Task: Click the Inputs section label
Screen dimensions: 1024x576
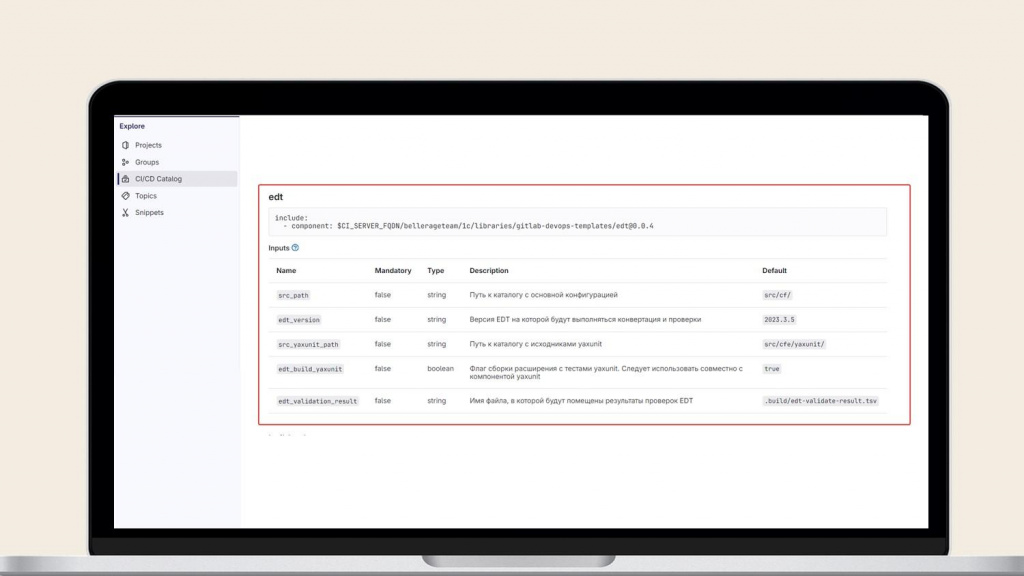Action: (x=279, y=248)
